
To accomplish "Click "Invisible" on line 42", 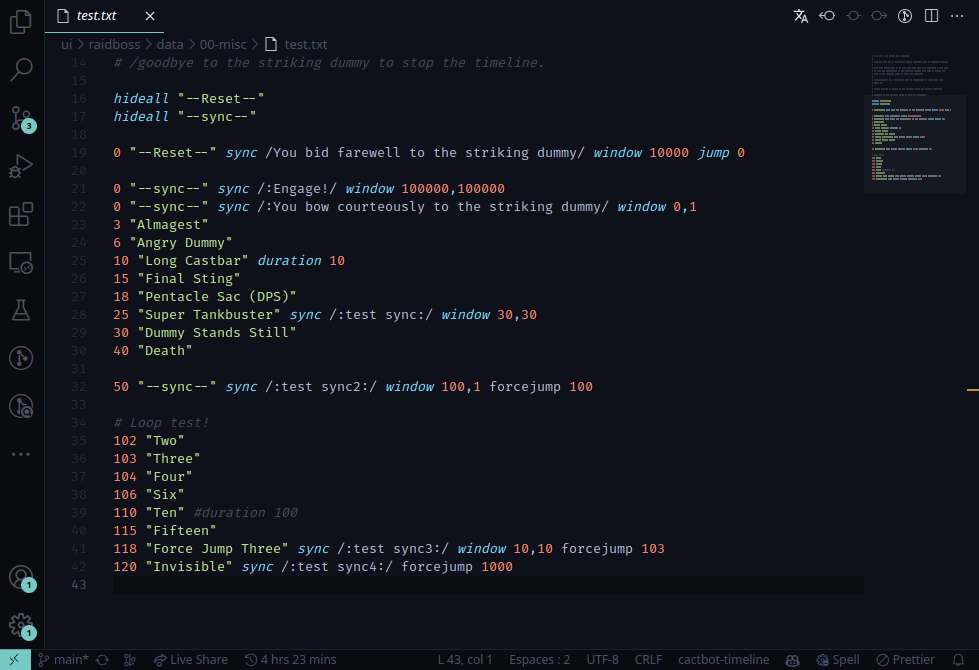I will tap(189, 566).
